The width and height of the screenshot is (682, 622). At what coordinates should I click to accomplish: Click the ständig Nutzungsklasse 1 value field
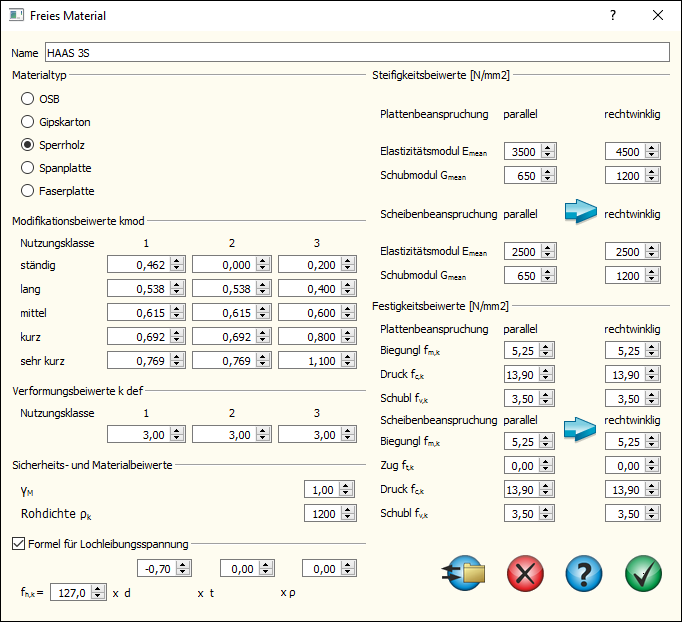coord(139,264)
